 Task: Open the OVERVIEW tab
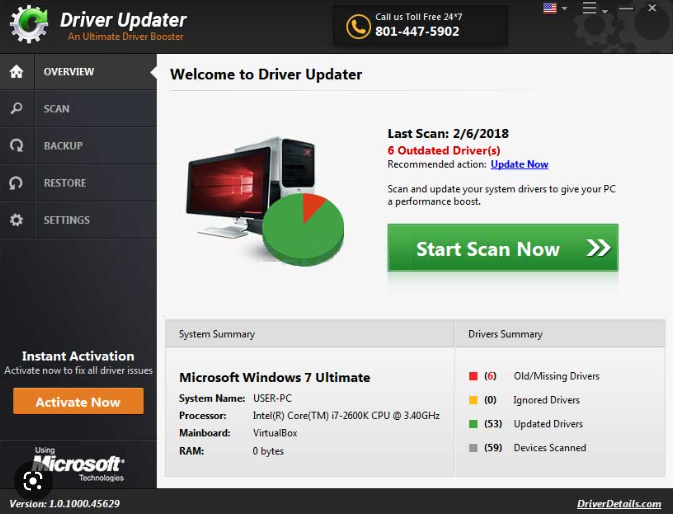pos(79,72)
